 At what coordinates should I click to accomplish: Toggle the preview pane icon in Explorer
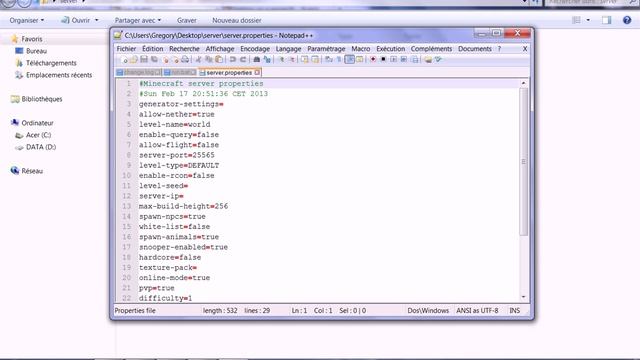point(607,20)
